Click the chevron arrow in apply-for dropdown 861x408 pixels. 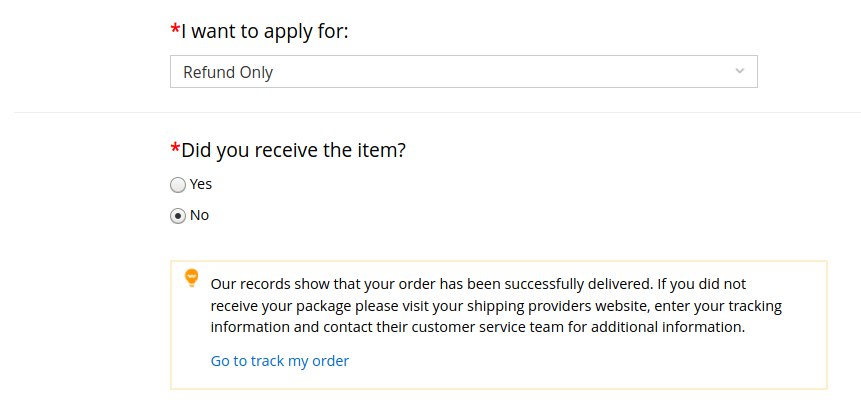(740, 71)
